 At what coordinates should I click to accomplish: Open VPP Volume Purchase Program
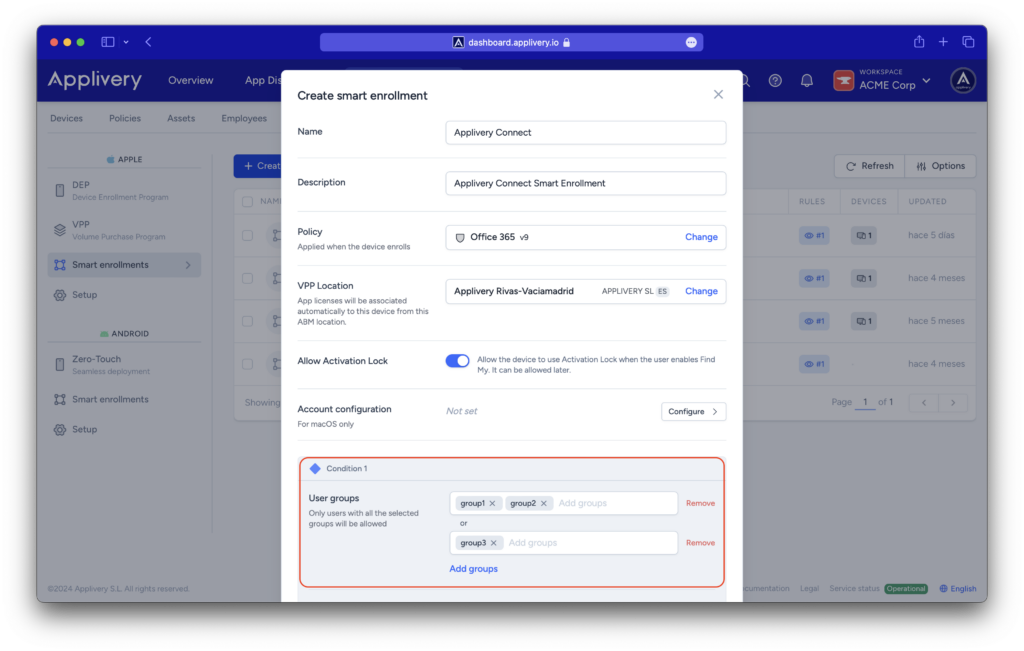point(124,230)
